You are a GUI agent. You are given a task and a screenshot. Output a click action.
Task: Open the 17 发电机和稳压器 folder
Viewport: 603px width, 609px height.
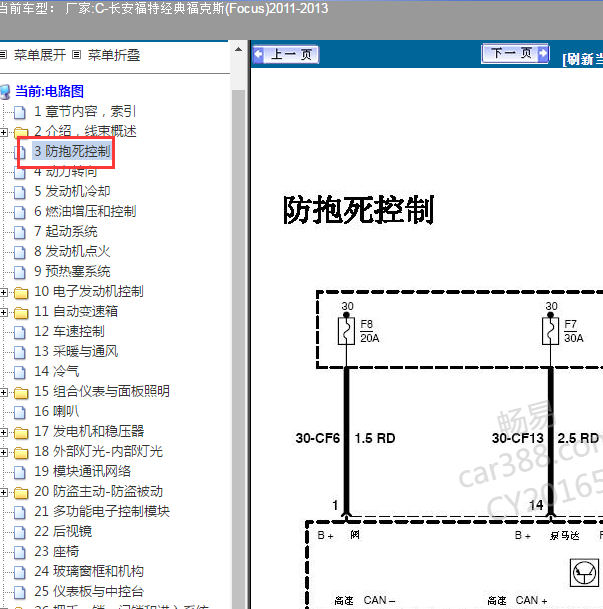tap(89, 432)
